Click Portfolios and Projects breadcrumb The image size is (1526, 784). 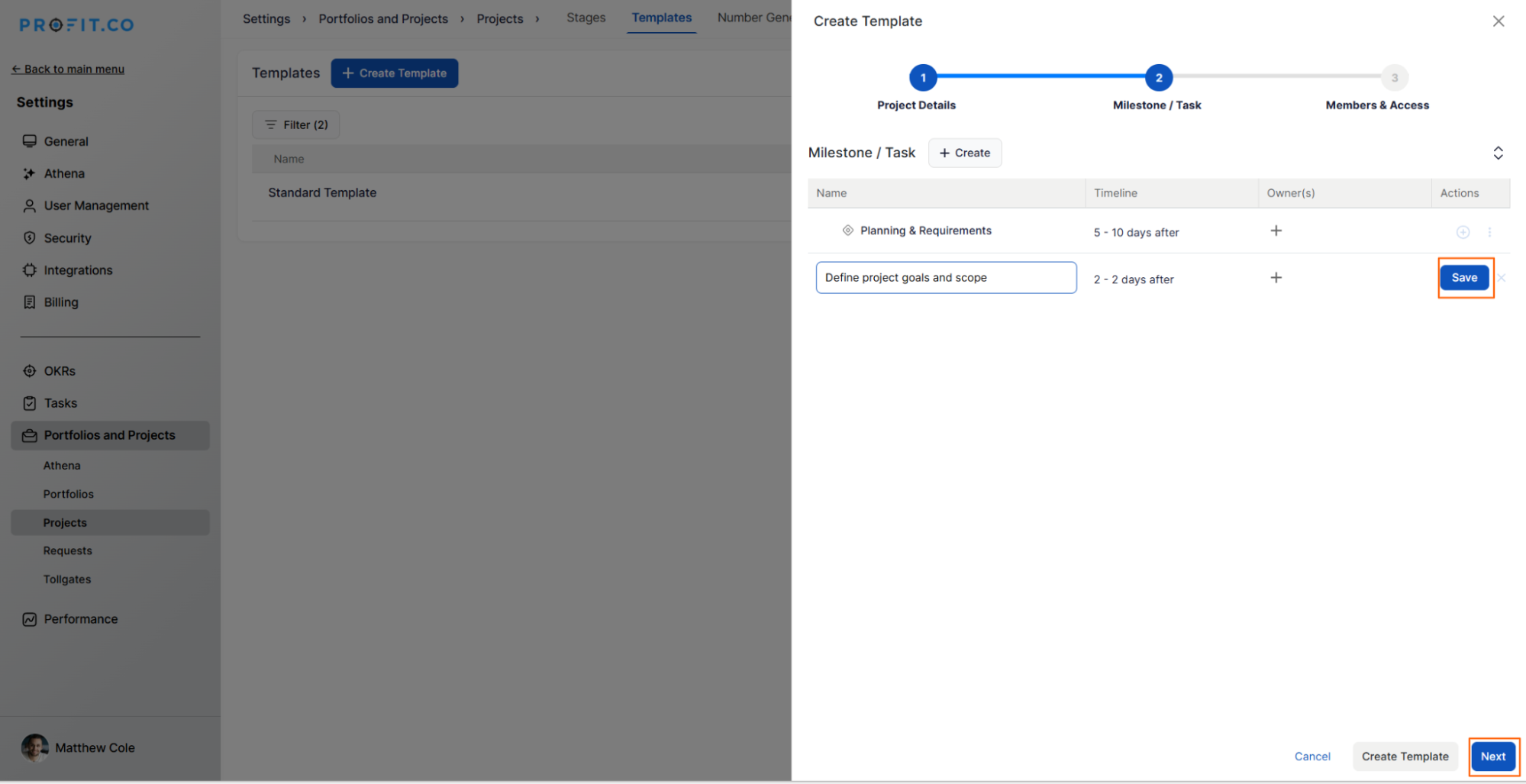point(383,18)
